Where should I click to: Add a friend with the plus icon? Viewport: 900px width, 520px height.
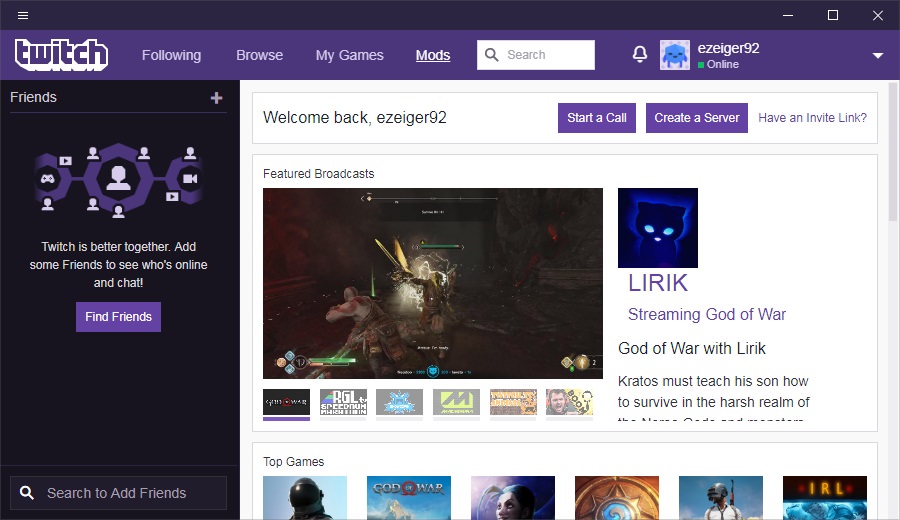click(x=216, y=98)
